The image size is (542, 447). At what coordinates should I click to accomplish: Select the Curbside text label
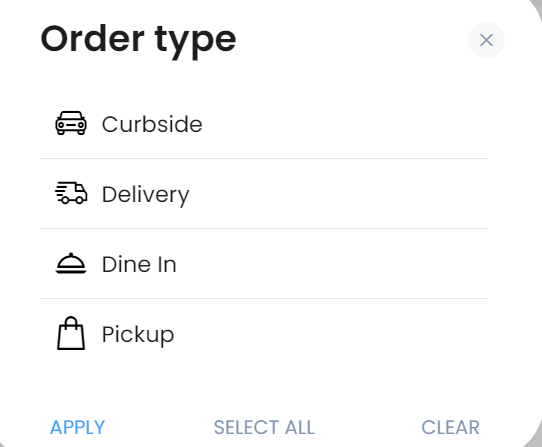(152, 124)
